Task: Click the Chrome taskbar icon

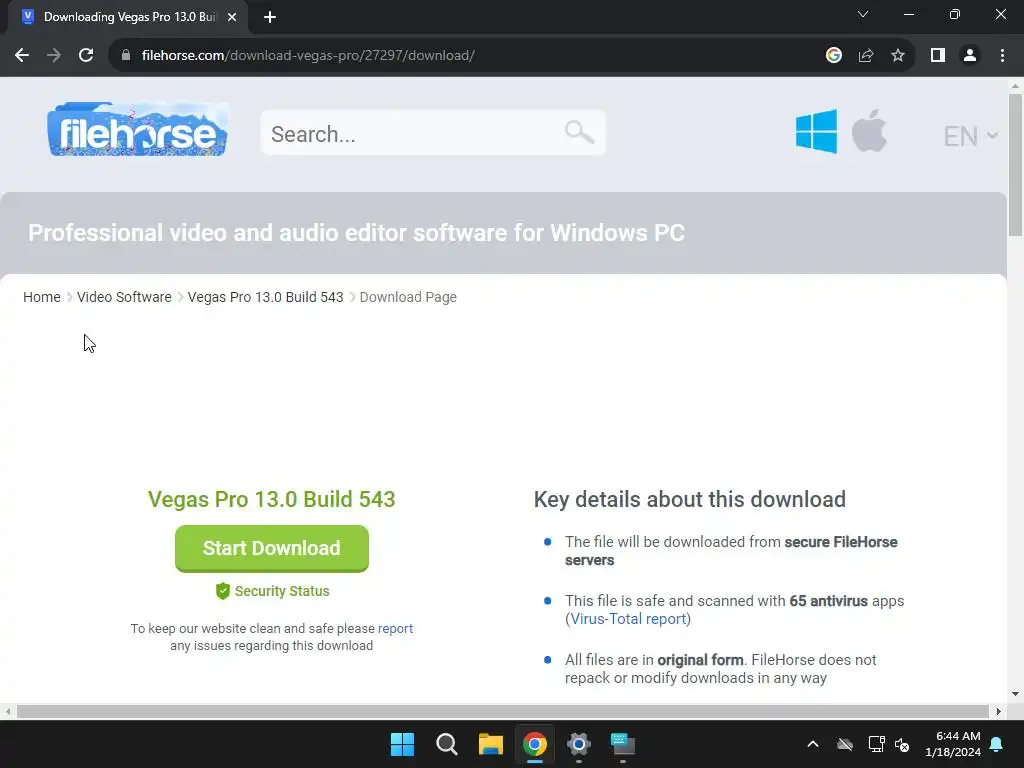Action: pos(535,744)
